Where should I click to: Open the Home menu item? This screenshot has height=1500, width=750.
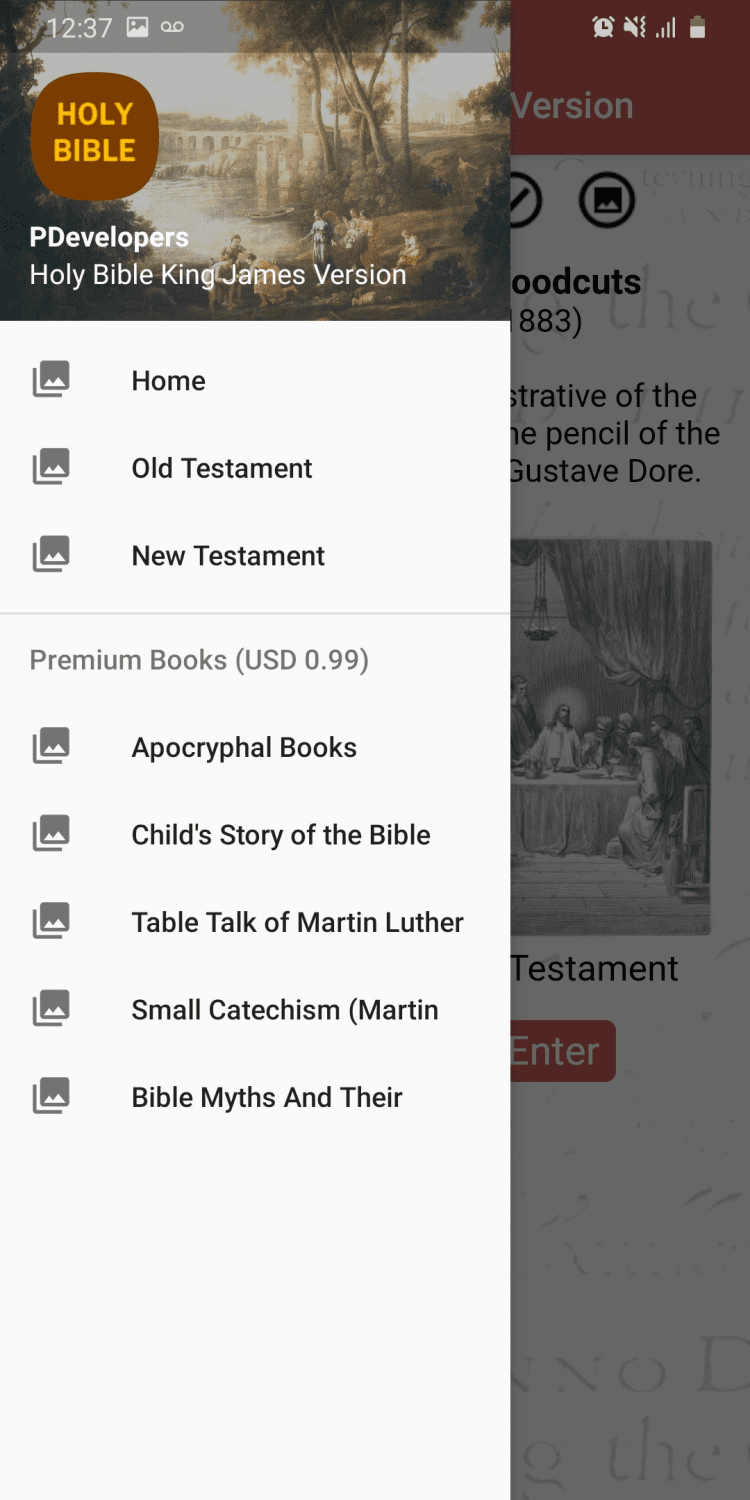pyautogui.click(x=169, y=381)
